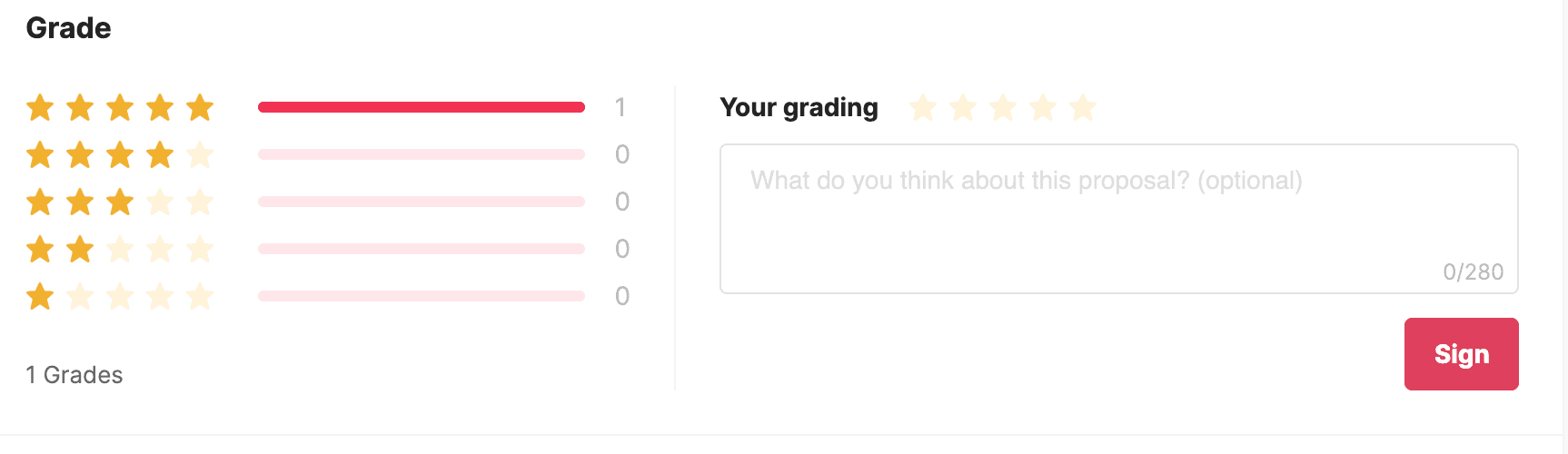
Task: Set your grading to four stars
Action: [1043, 108]
